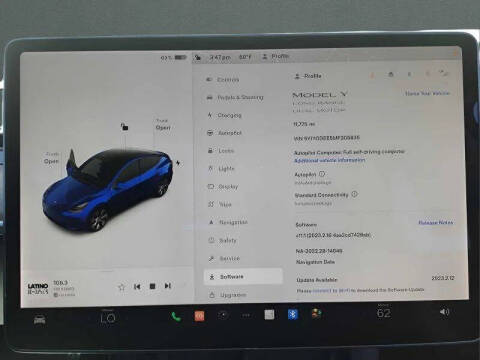480x360 pixels.
Task: Open Pedals & Steering settings
Action: (235, 97)
